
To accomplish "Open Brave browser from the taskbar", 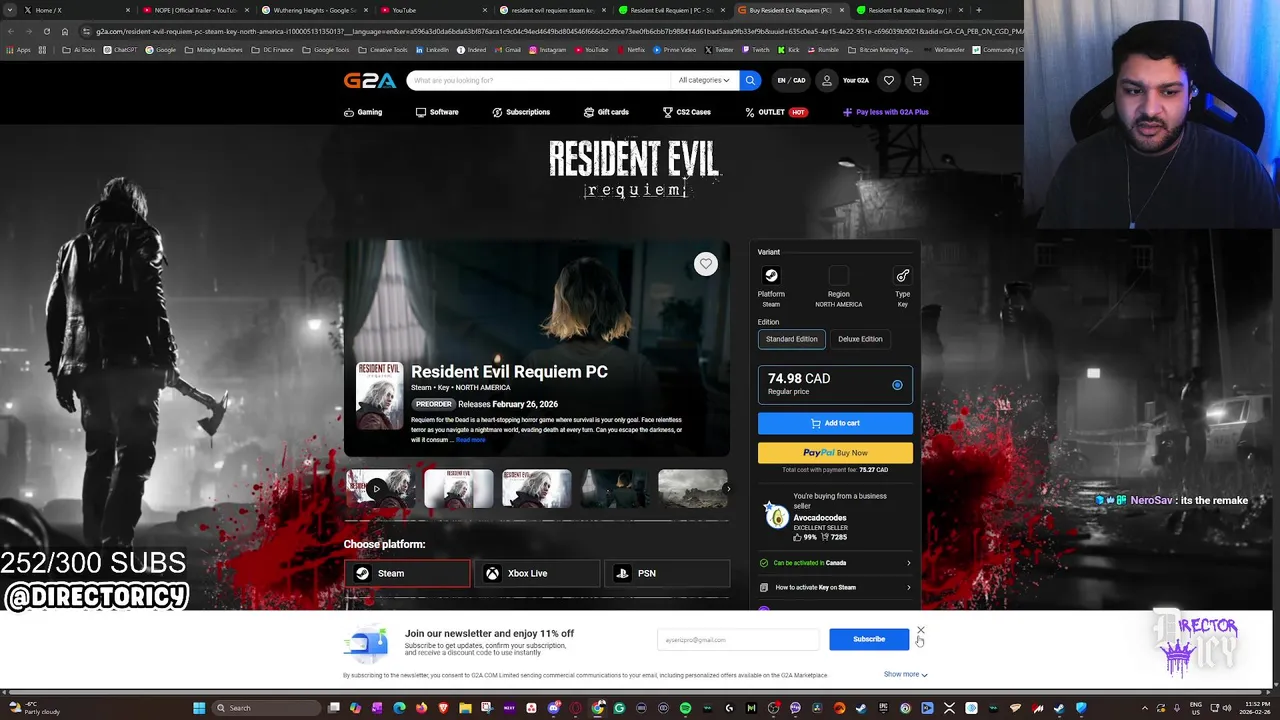I will pos(444,708).
